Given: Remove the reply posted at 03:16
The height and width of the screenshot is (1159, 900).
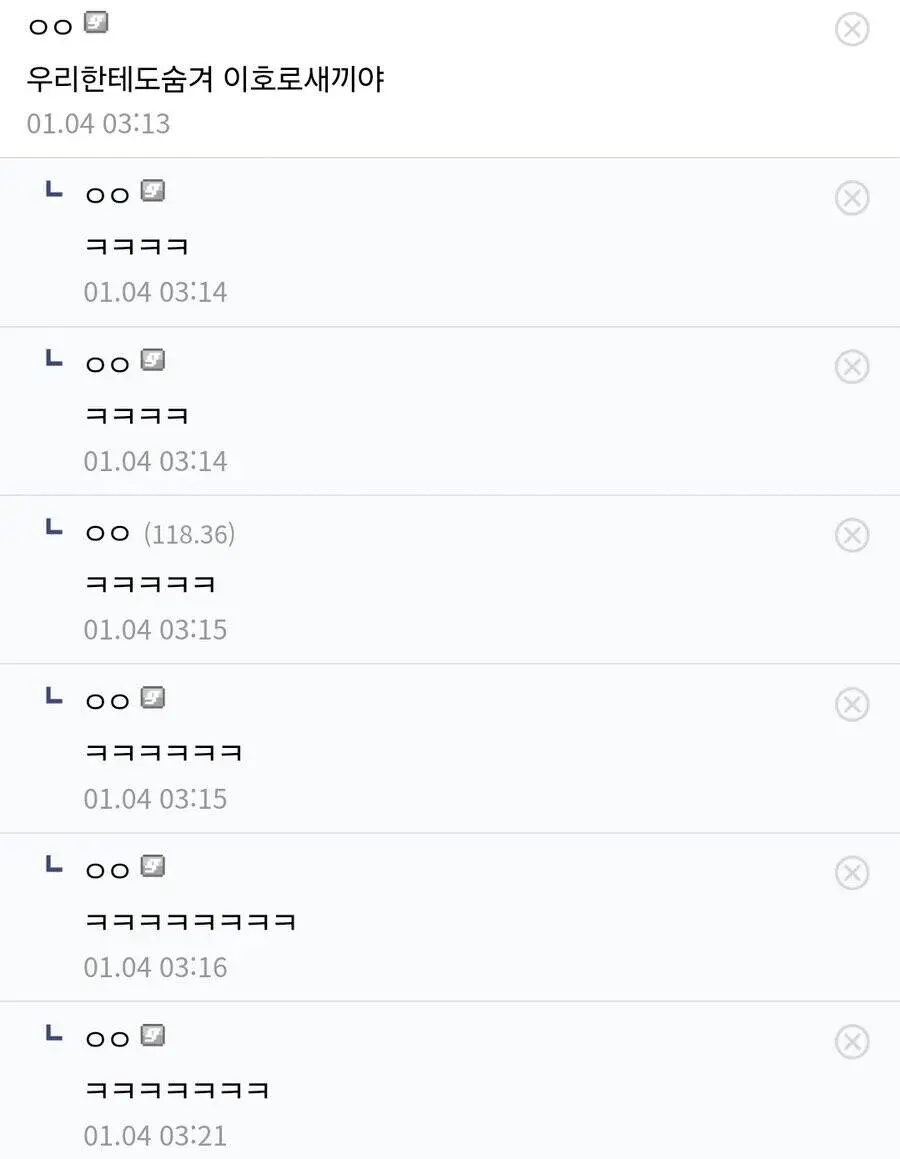Looking at the screenshot, I should (851, 873).
